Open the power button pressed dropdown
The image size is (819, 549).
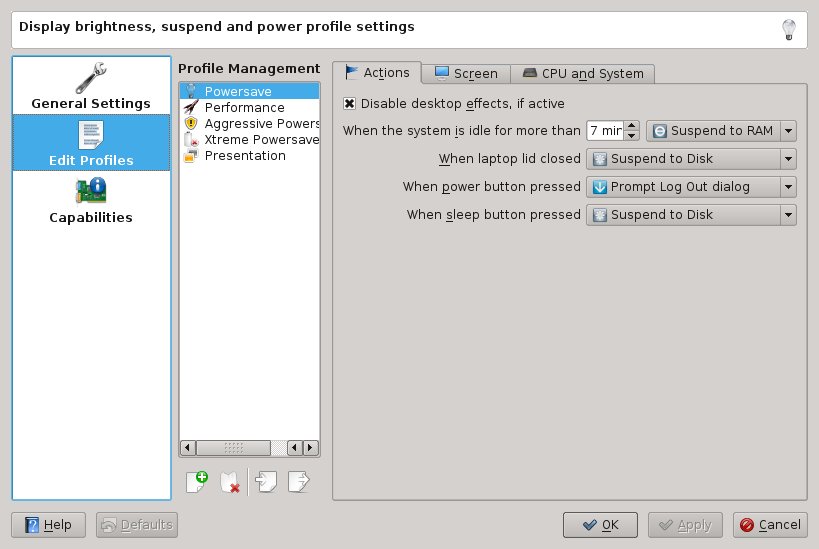[x=690, y=187]
